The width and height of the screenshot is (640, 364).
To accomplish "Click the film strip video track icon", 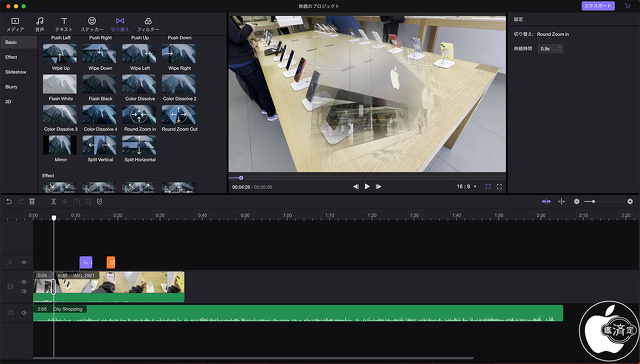I will [x=11, y=286].
